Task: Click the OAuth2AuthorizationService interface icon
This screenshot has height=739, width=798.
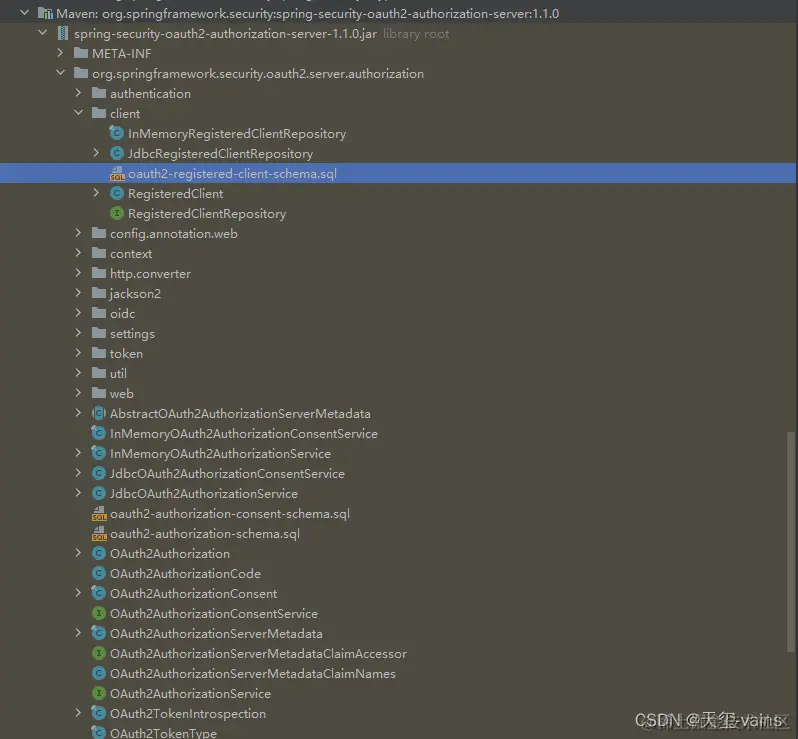Action: [99, 693]
